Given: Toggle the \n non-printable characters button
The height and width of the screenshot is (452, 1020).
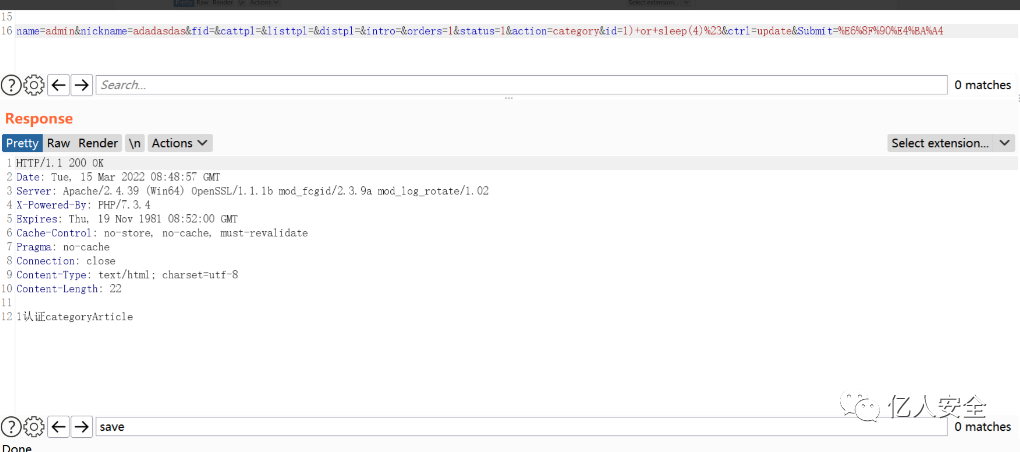Looking at the screenshot, I should [x=135, y=143].
